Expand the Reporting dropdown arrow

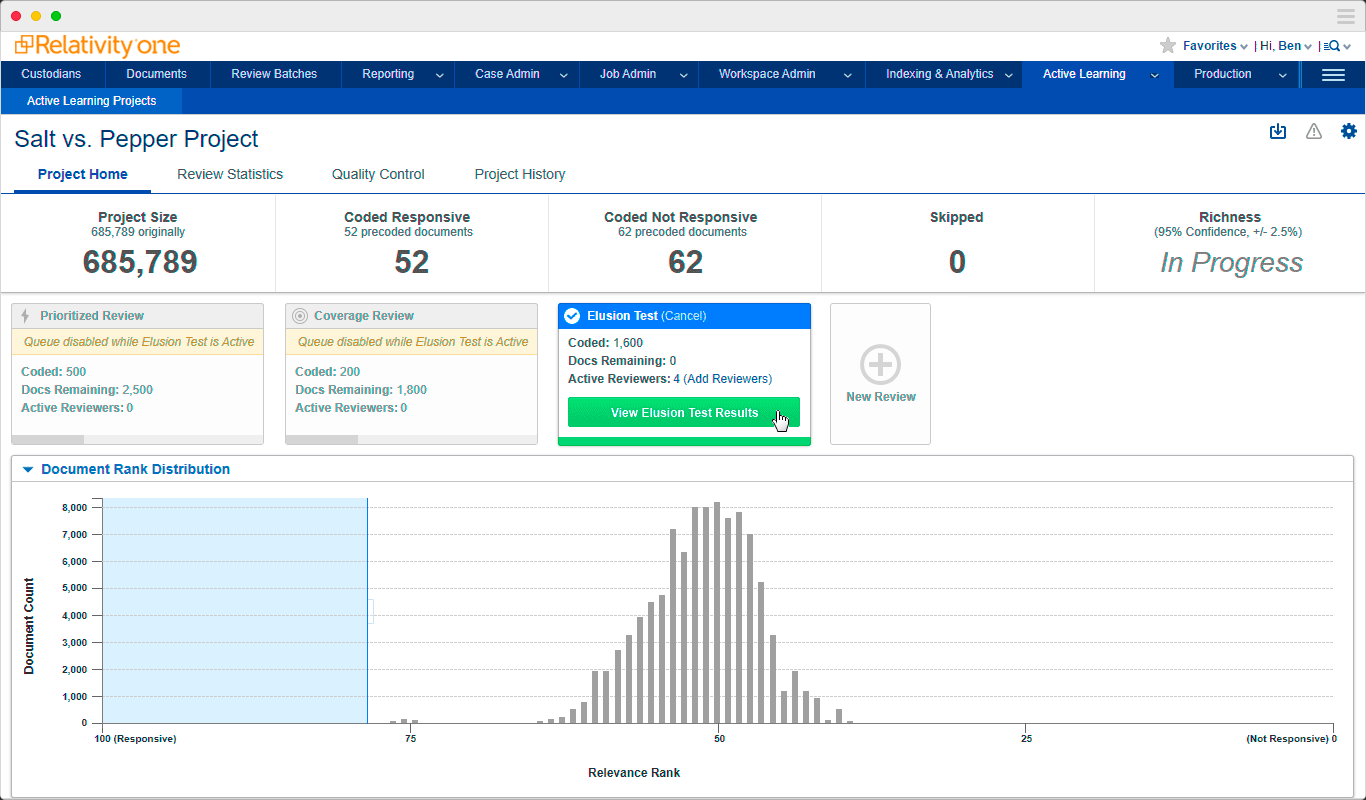(x=439, y=75)
